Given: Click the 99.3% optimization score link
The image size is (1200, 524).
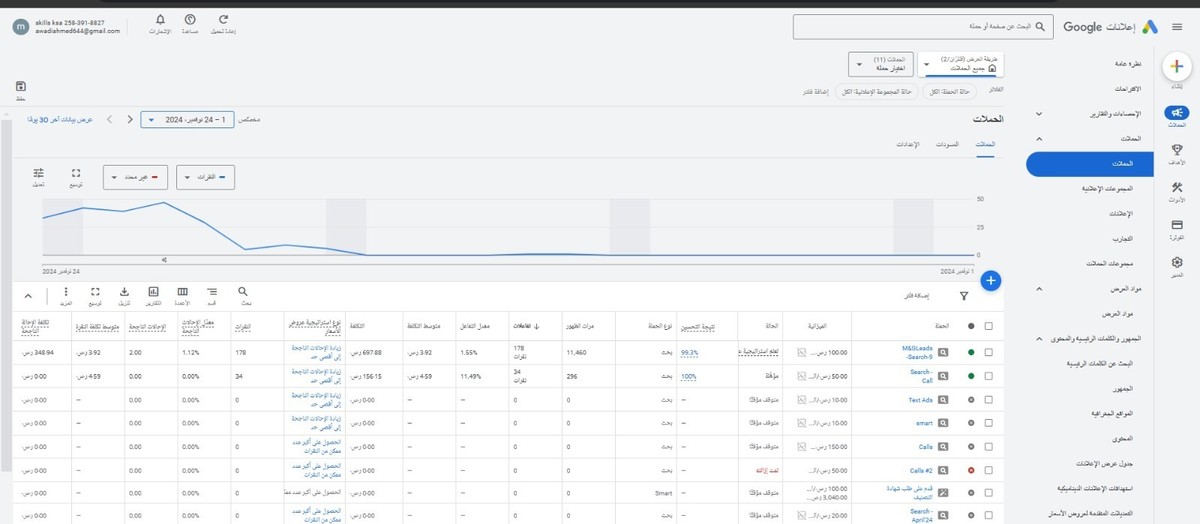Looking at the screenshot, I should 689,352.
